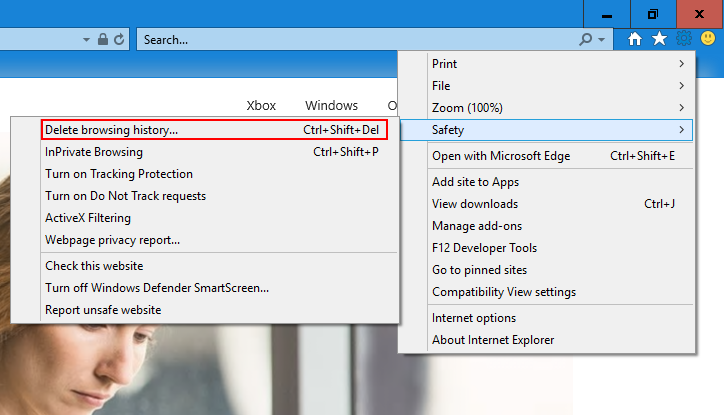
Task: Close the Internet Explorer window
Action: (x=700, y=14)
